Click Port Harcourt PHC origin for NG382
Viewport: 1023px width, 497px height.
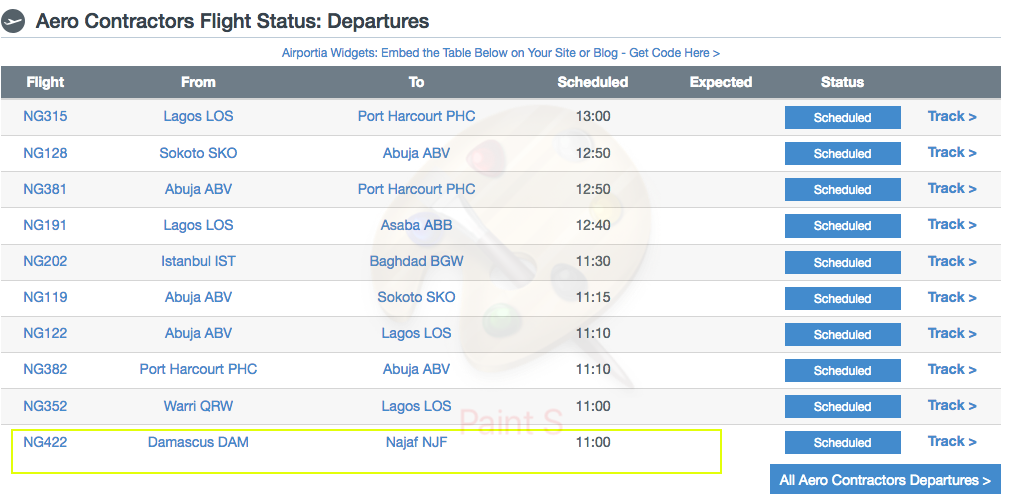pos(198,369)
